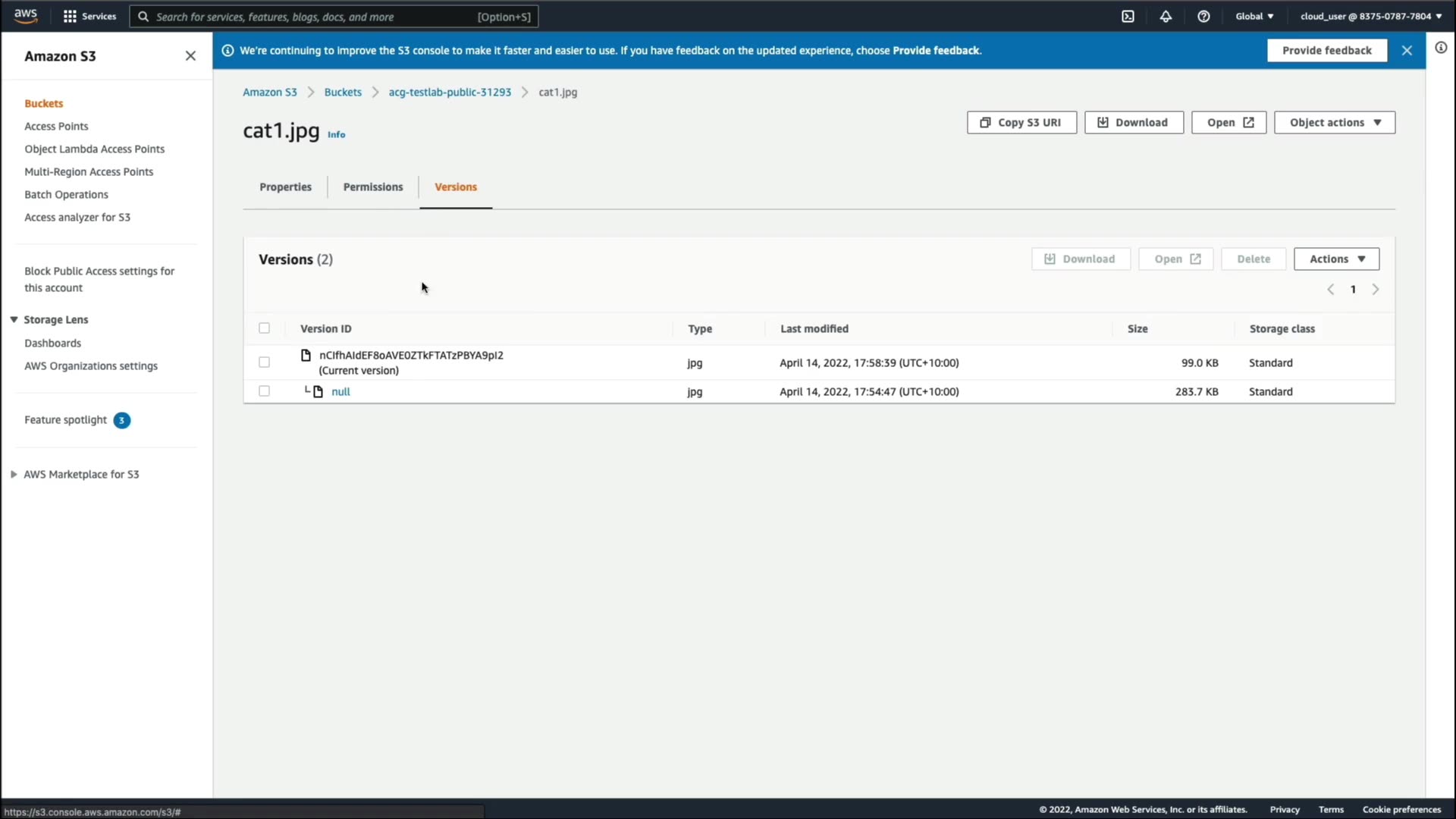
Task: Collapse the Storage Lens section
Action: (14, 320)
